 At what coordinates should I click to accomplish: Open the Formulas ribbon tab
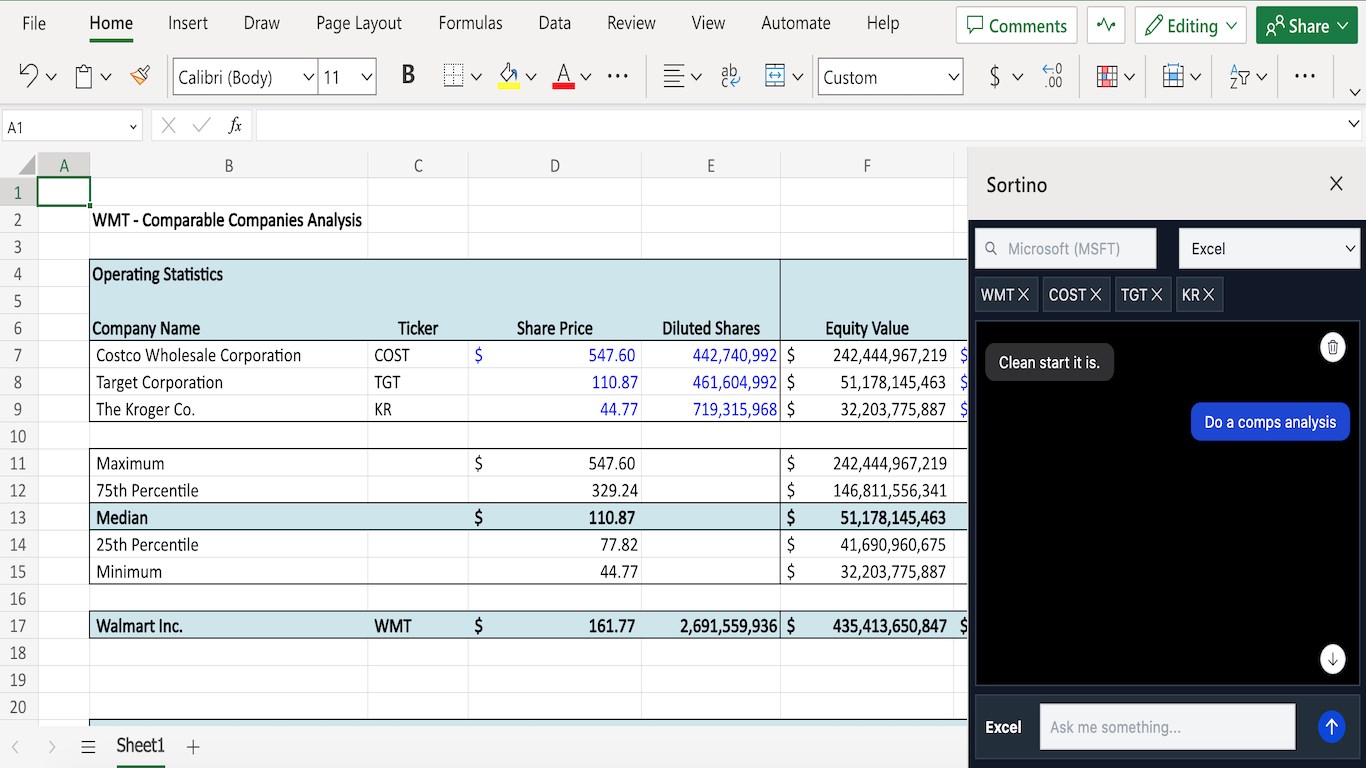[x=470, y=23]
